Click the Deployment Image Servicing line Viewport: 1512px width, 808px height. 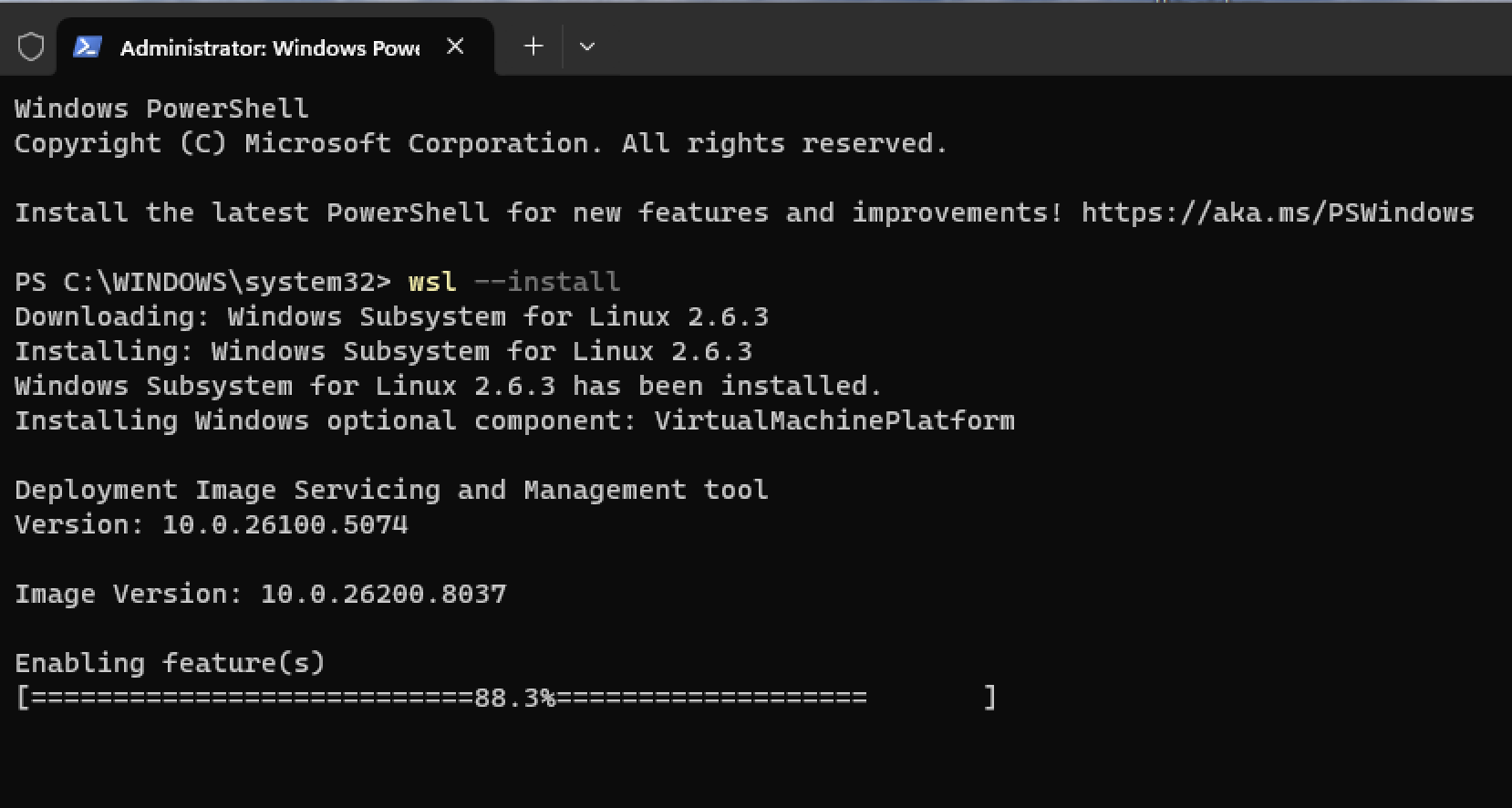391,490
